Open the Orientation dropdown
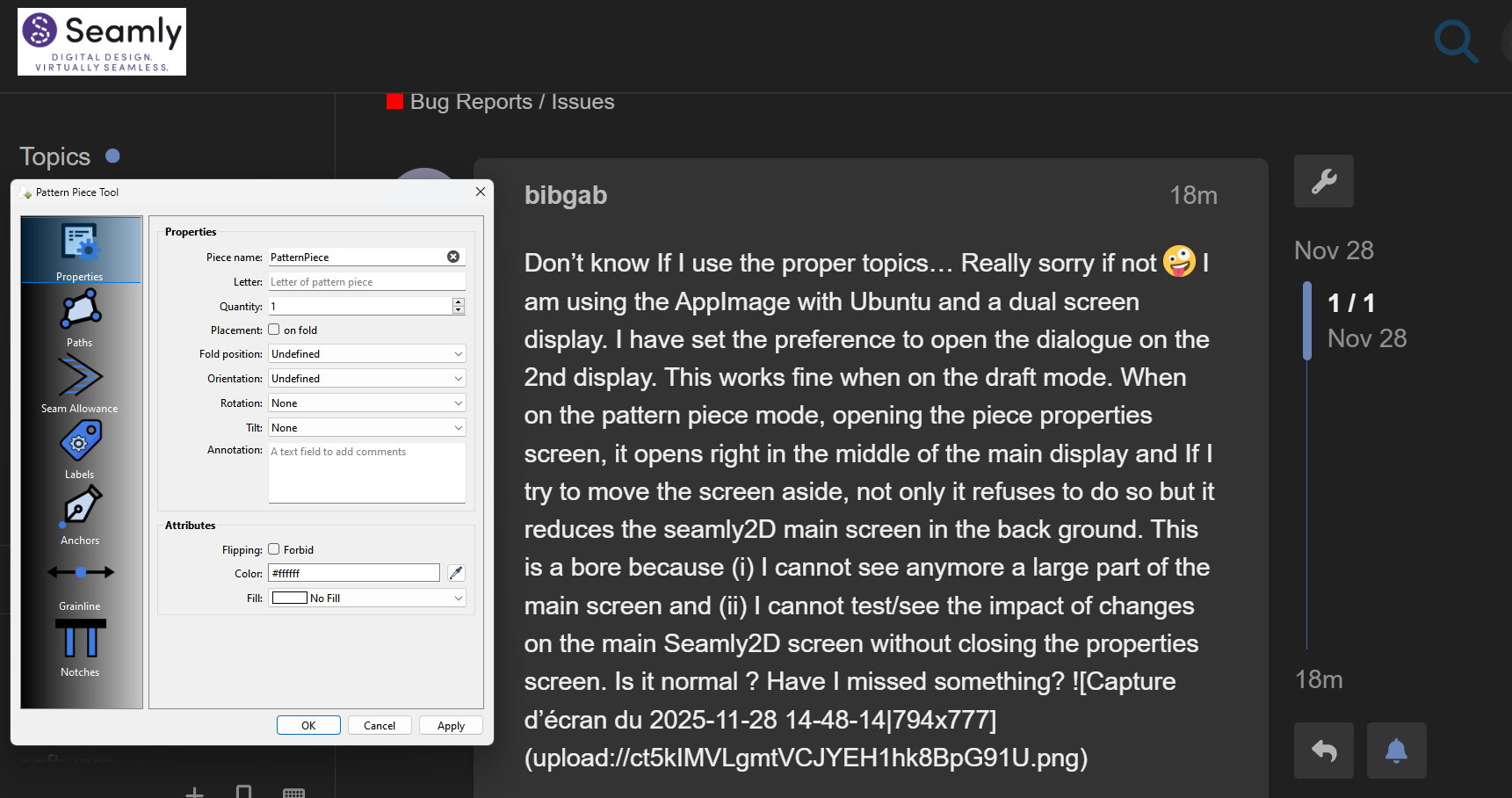Viewport: 1512px width, 798px height. [366, 379]
